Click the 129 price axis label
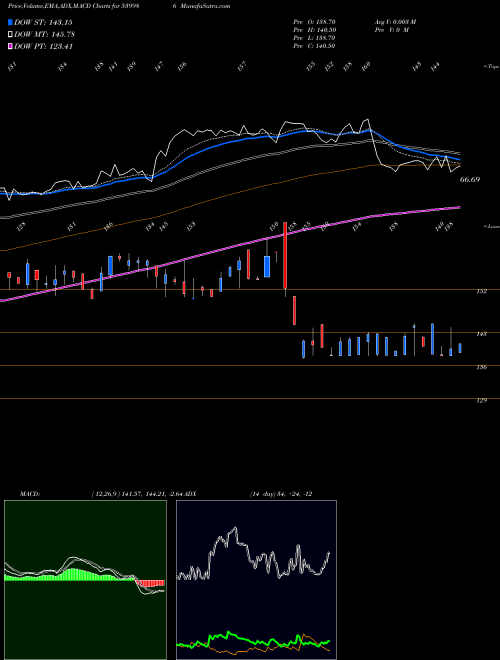Screen dimensions: 500x660 click(482, 400)
